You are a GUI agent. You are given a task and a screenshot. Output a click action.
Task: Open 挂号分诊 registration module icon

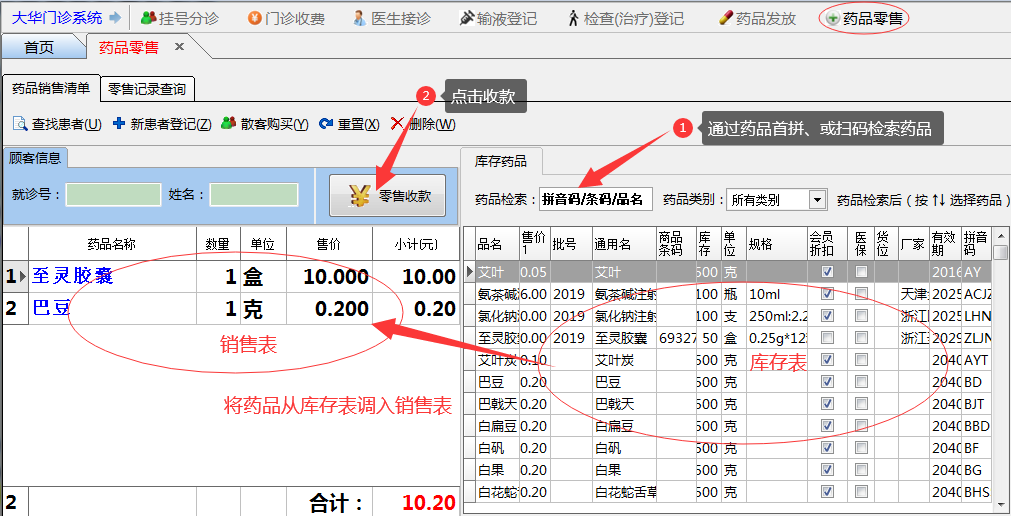pos(149,18)
